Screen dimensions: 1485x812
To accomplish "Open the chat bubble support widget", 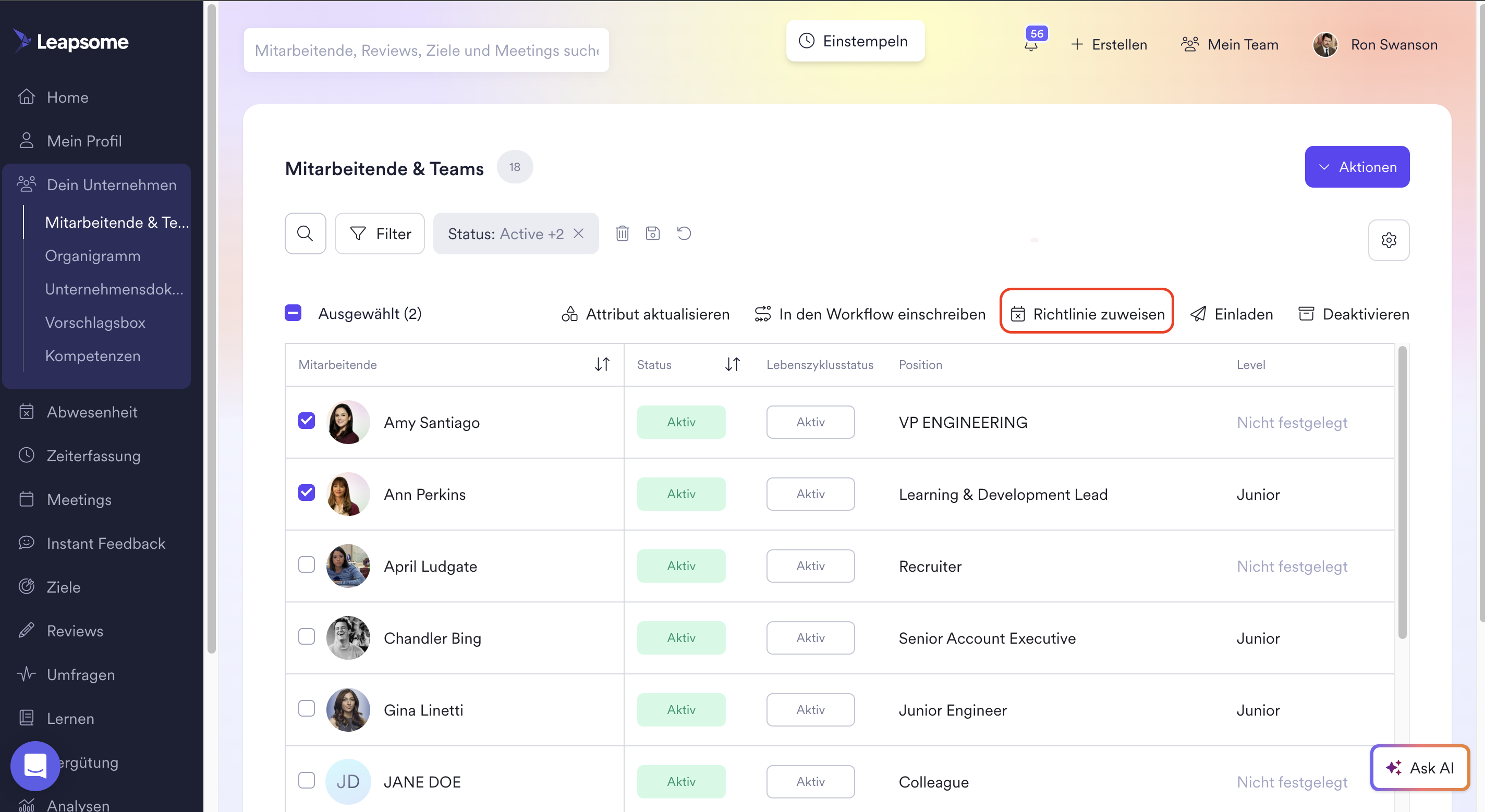I will [x=35, y=766].
